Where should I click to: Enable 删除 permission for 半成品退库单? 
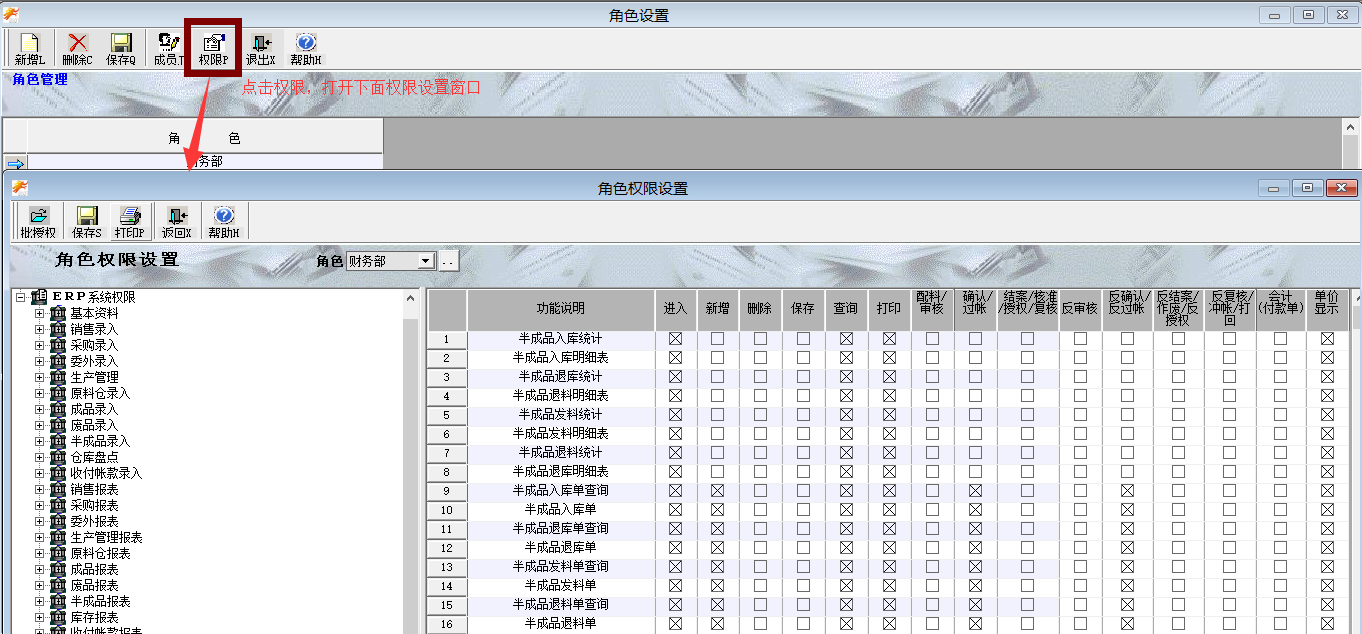761,548
